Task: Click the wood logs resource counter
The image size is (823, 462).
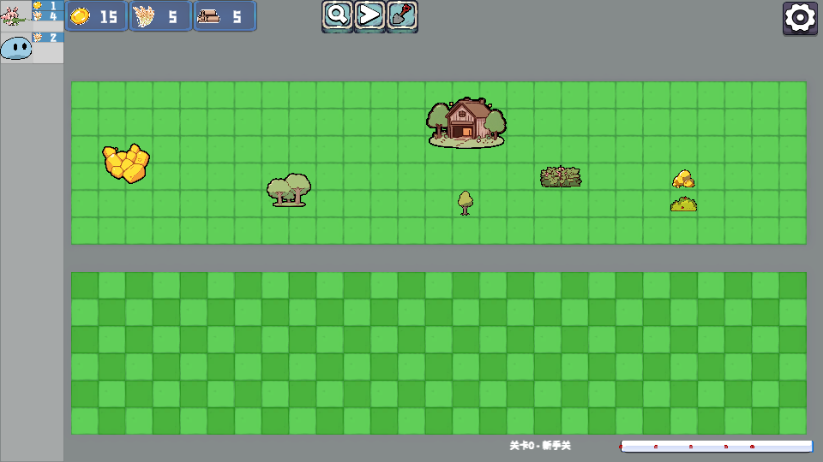Action: click(x=224, y=16)
